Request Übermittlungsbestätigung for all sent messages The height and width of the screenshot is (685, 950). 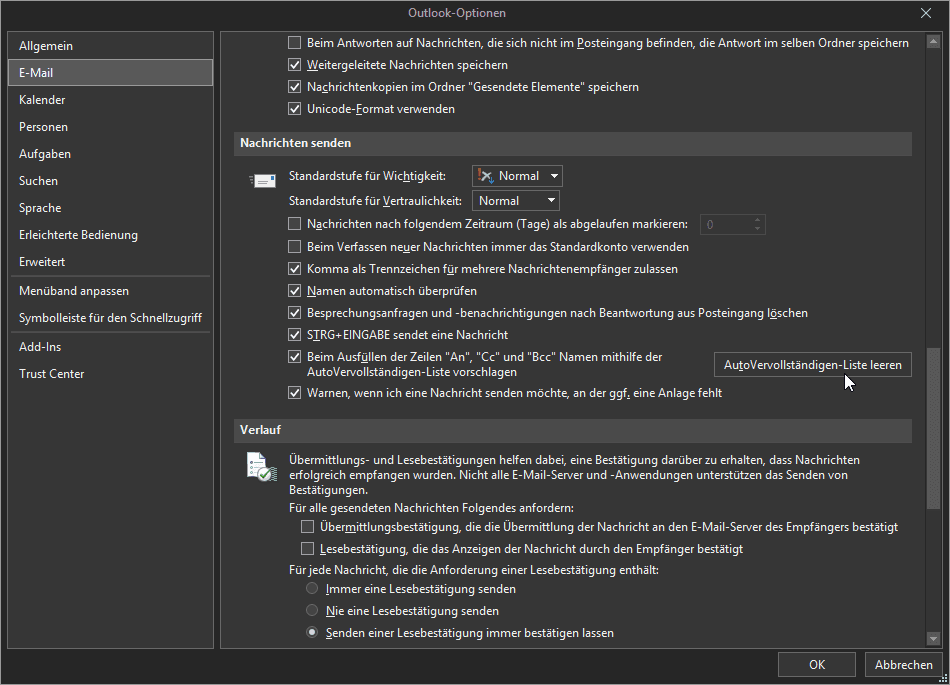[x=308, y=526]
